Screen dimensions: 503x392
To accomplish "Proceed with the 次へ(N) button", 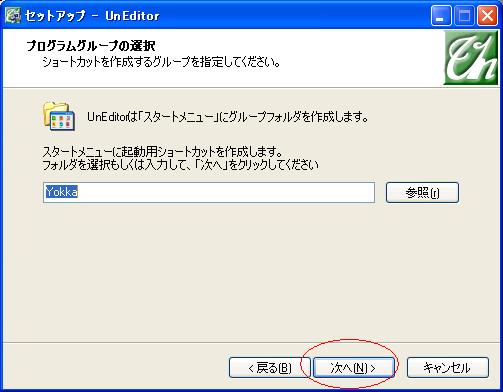I will click(353, 368).
